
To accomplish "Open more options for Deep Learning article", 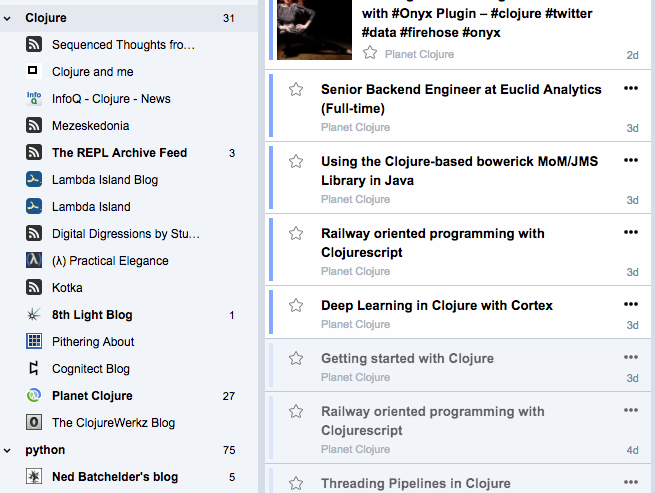I will point(630,305).
